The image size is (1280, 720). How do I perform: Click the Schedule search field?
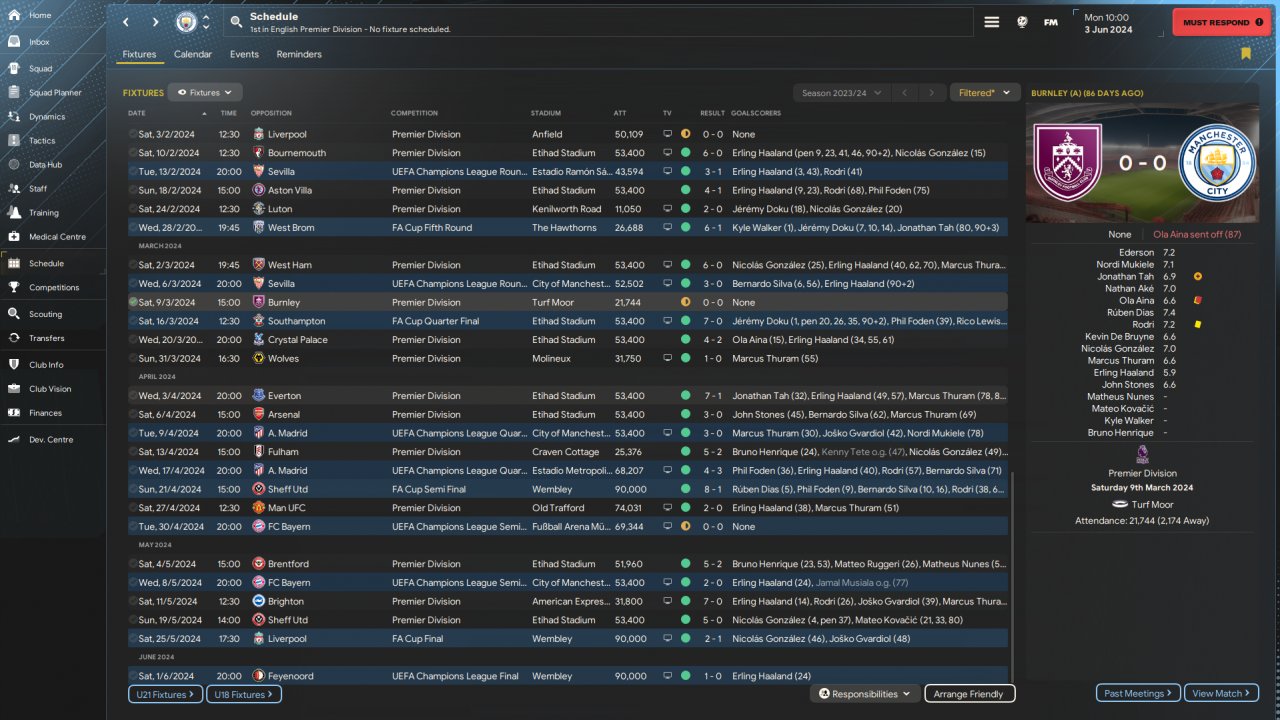(597, 22)
